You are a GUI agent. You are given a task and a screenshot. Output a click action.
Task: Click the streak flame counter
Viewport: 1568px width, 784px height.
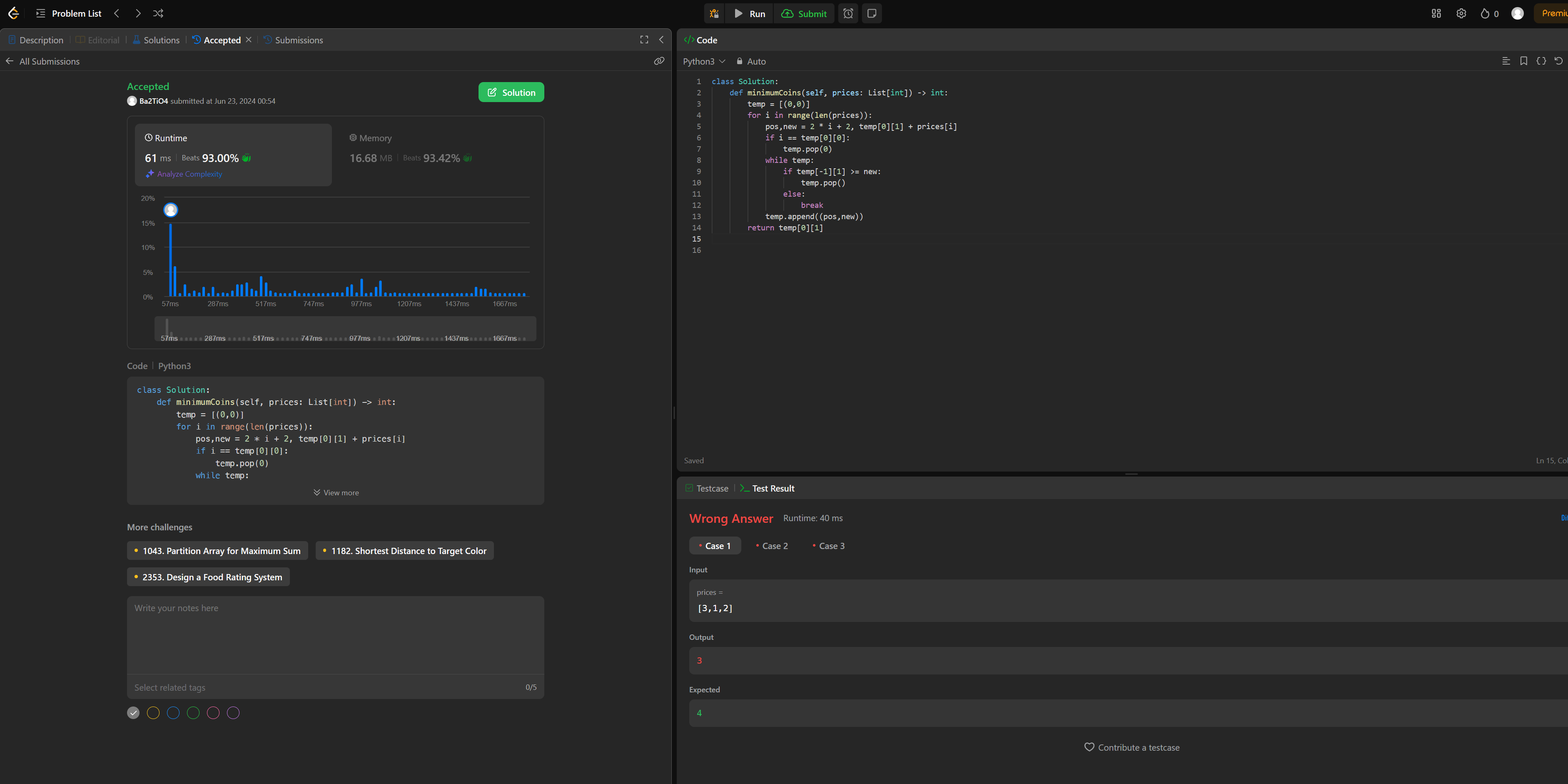1489,13
